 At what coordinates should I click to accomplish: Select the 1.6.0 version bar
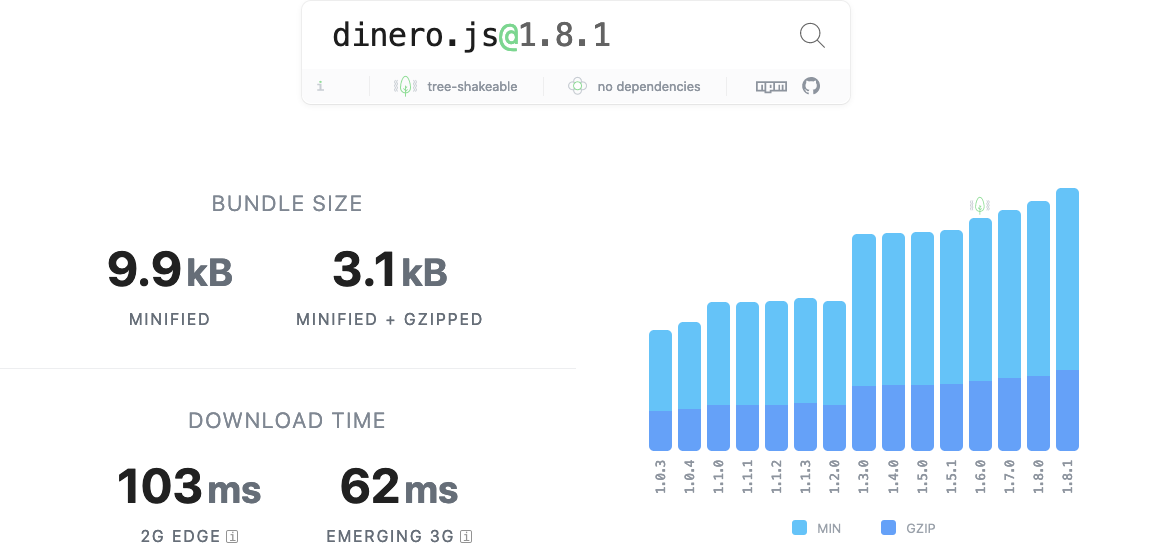coord(981,334)
